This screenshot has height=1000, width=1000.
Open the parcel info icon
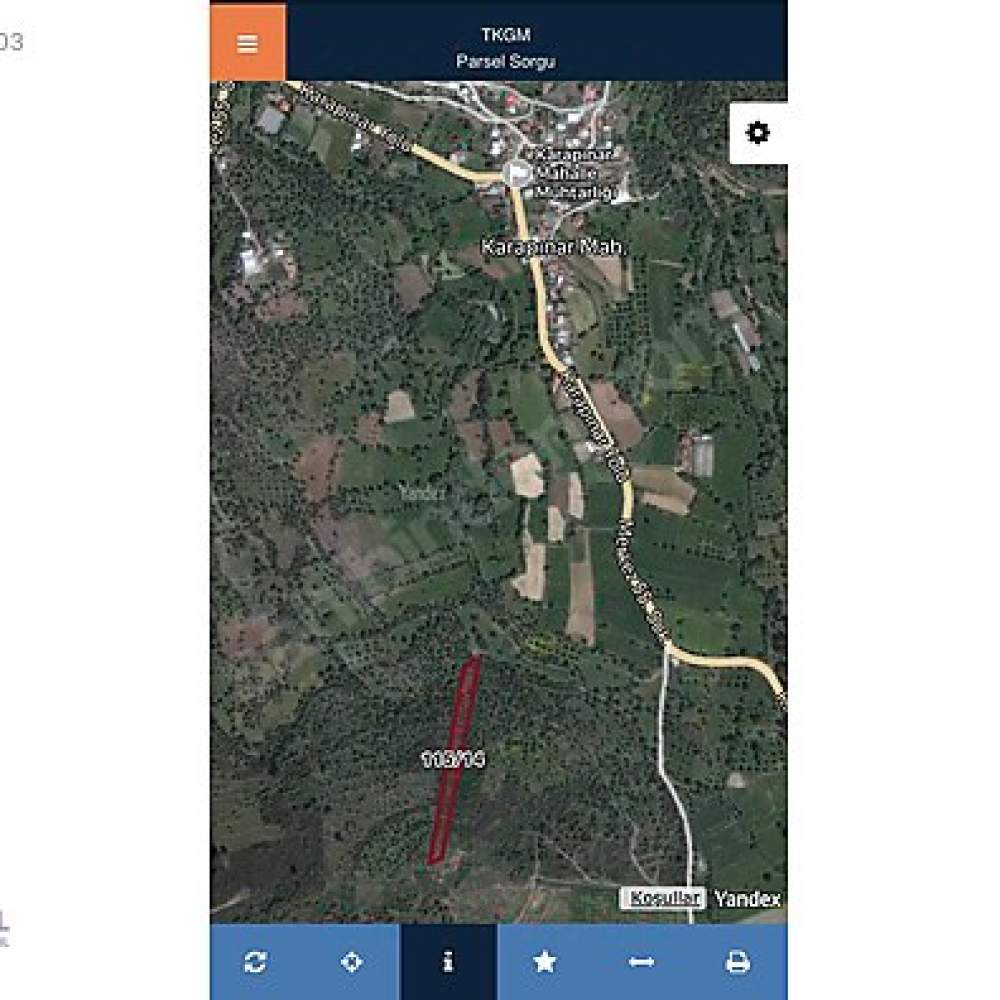[x=448, y=961]
